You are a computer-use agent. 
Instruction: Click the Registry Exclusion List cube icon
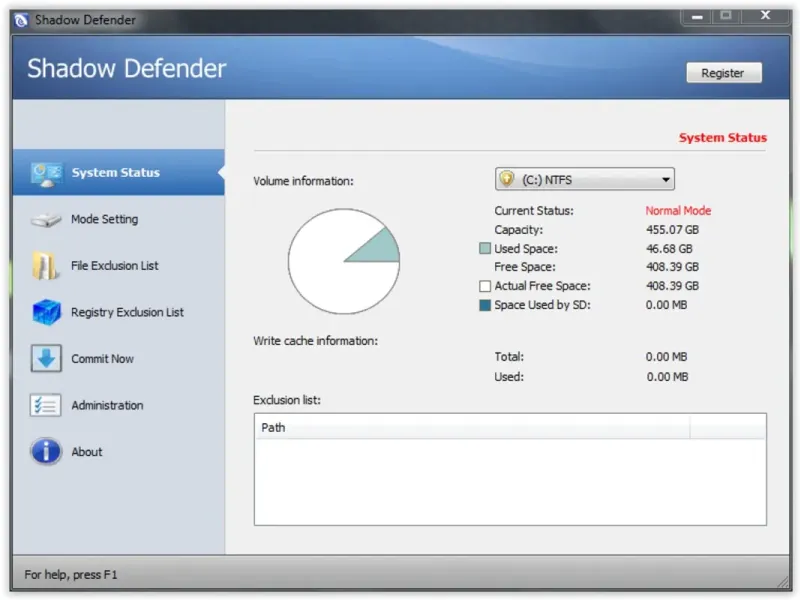tap(46, 312)
